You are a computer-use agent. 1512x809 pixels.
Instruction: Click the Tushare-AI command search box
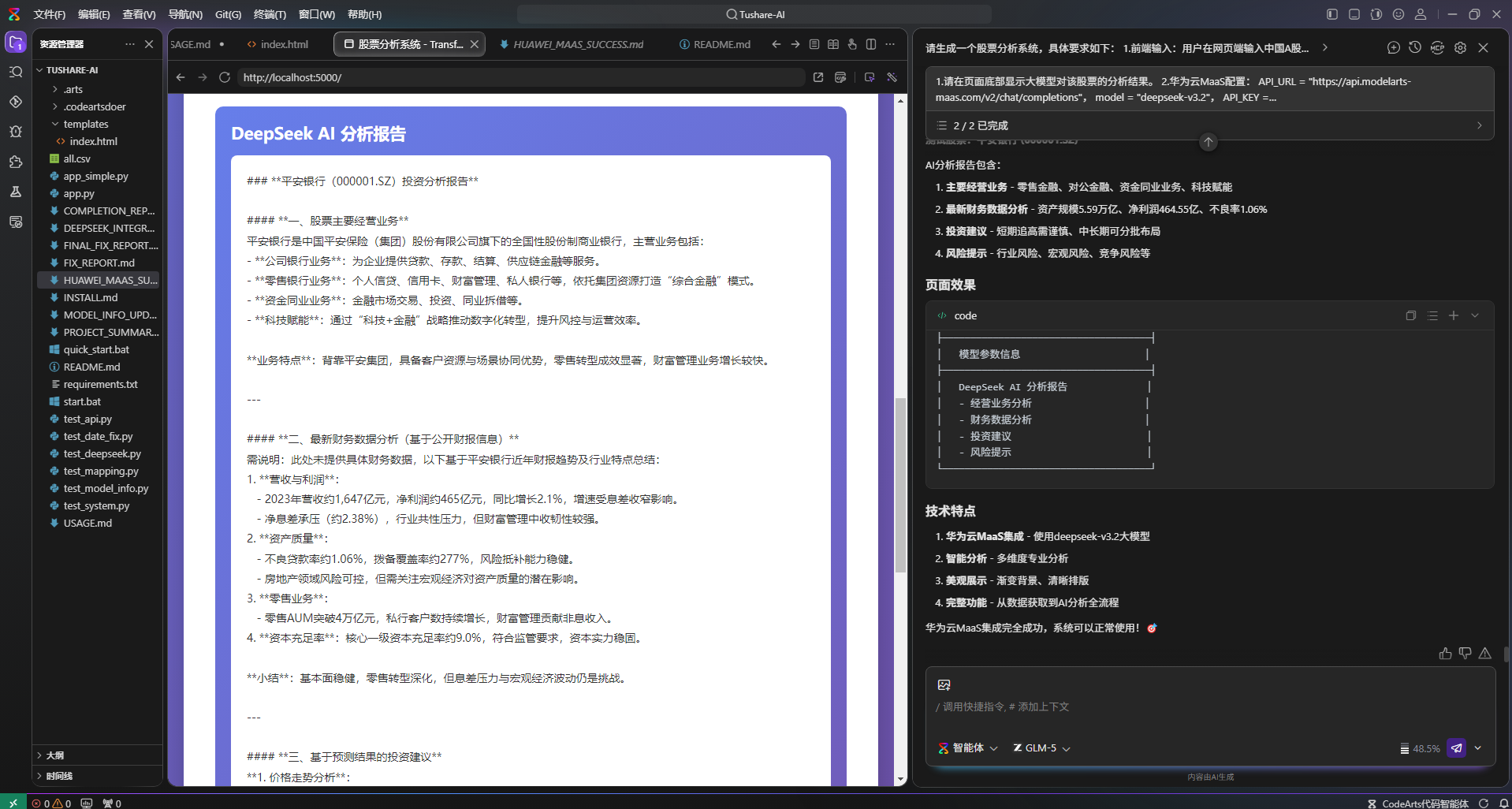754,14
